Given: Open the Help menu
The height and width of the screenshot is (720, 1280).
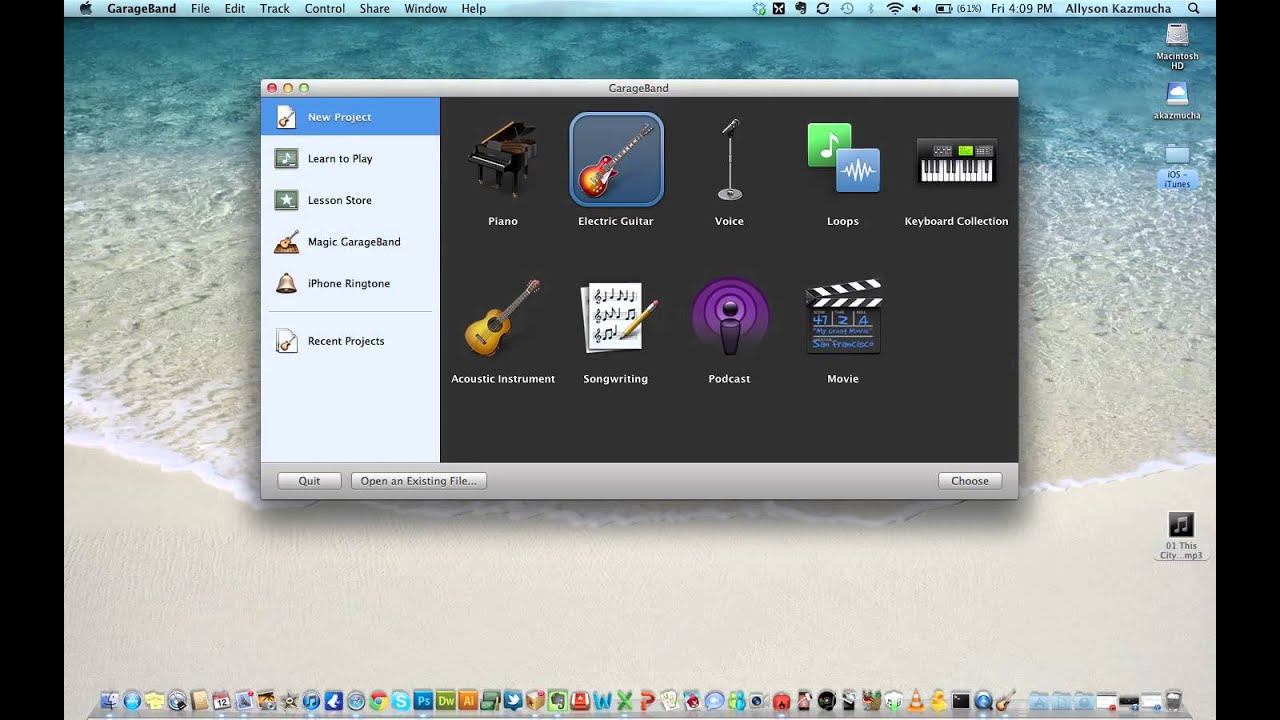Looking at the screenshot, I should coord(474,8).
